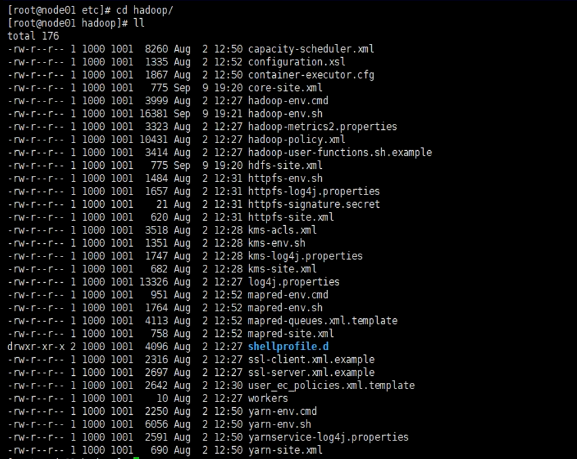Viewport: 577px width, 459px height.
Task: Select the hadoop-policy.xml file
Action: [x=297, y=140]
